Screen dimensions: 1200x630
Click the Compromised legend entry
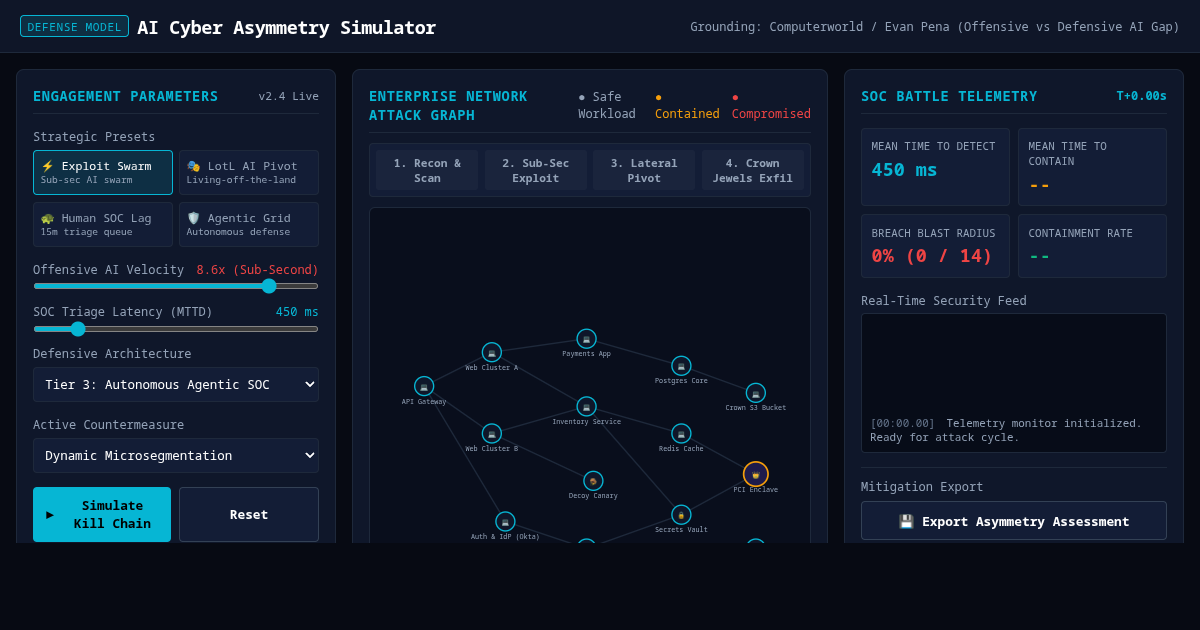point(771,105)
